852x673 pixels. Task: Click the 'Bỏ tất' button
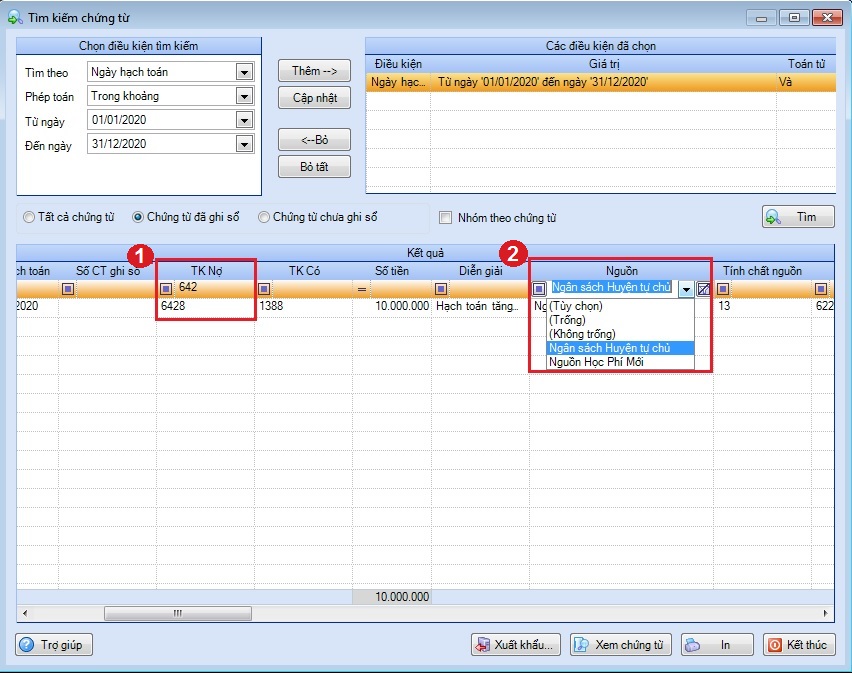click(314, 167)
